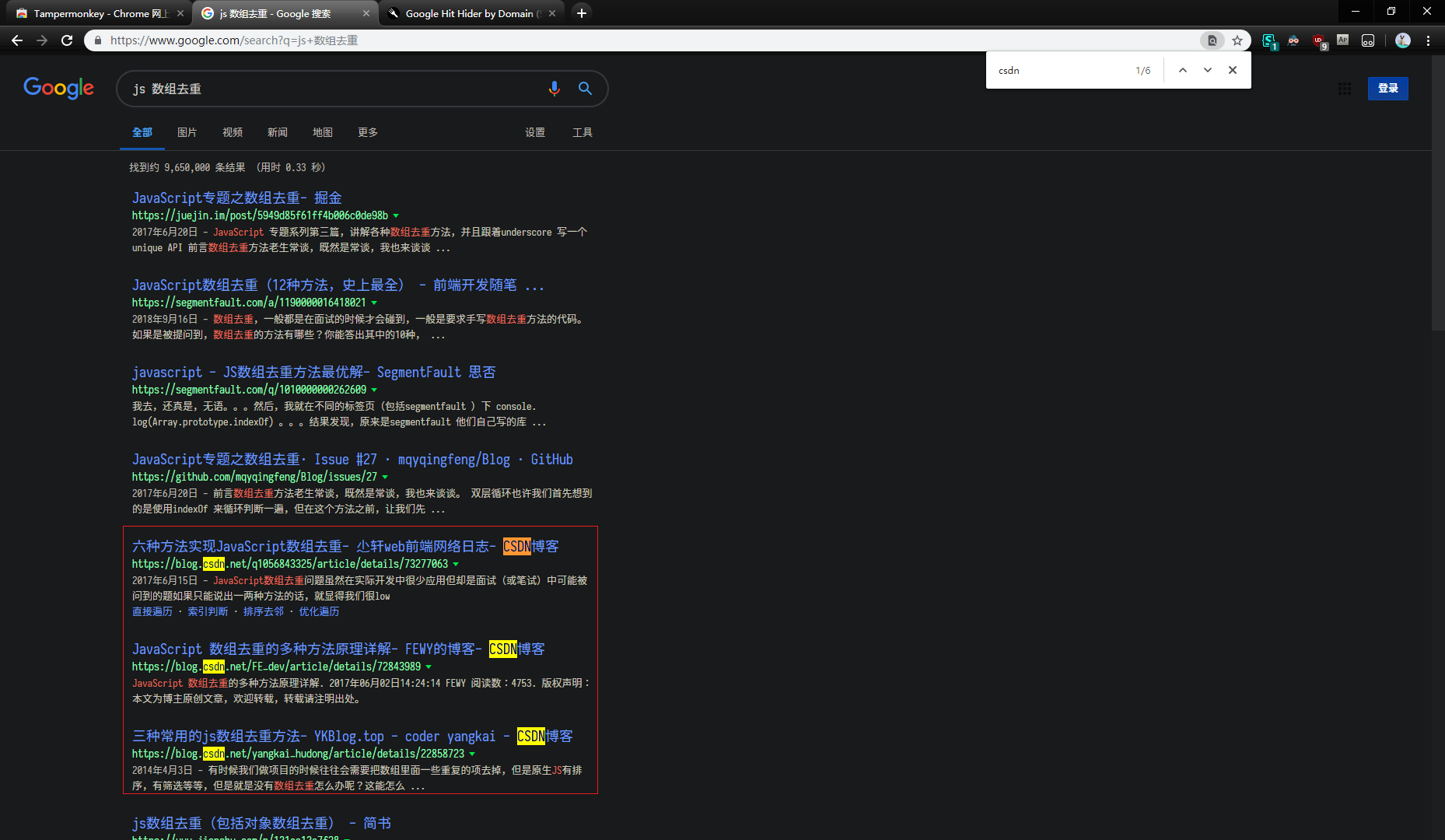Image resolution: width=1445 pixels, height=840 pixels.
Task: Close the js 数组去重 Google search tab
Action: click(366, 13)
